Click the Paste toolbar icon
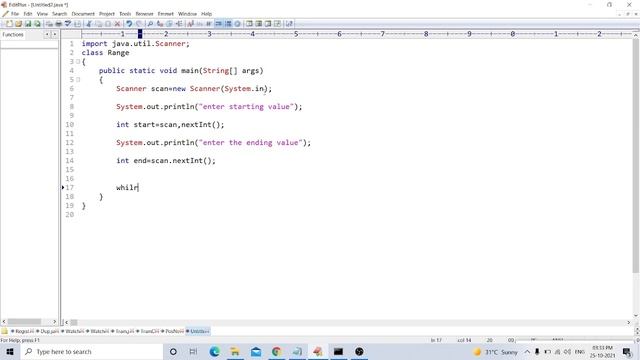 [108, 24]
